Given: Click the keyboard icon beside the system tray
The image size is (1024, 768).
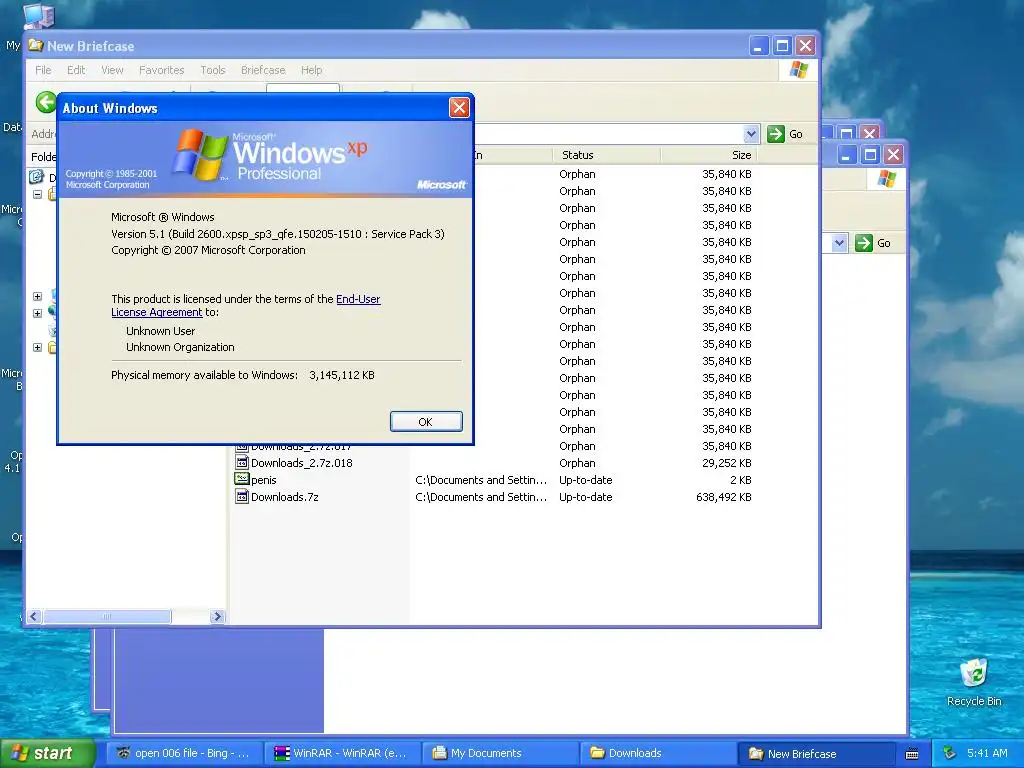Looking at the screenshot, I should [x=912, y=754].
